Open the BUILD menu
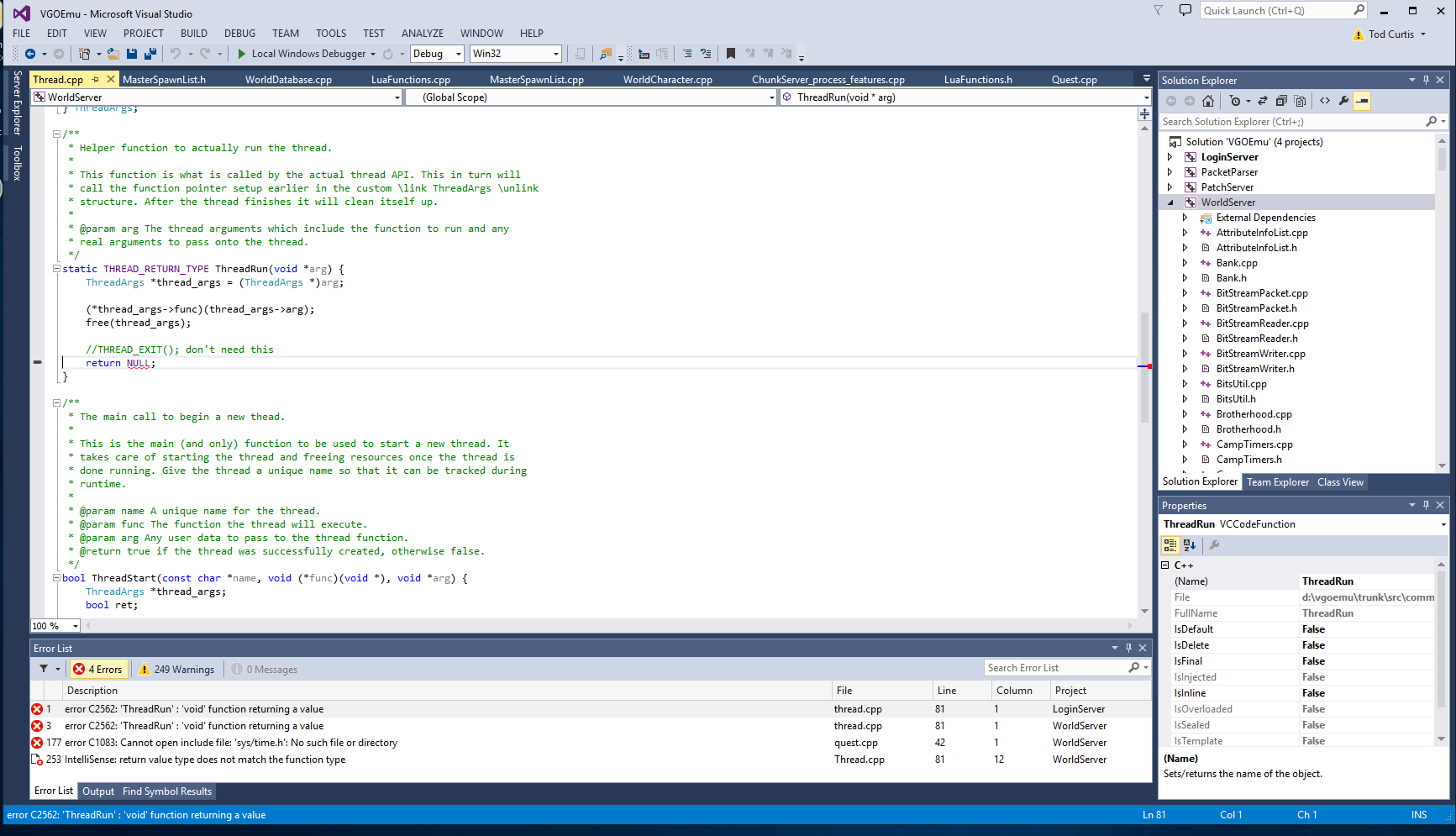 193,34
